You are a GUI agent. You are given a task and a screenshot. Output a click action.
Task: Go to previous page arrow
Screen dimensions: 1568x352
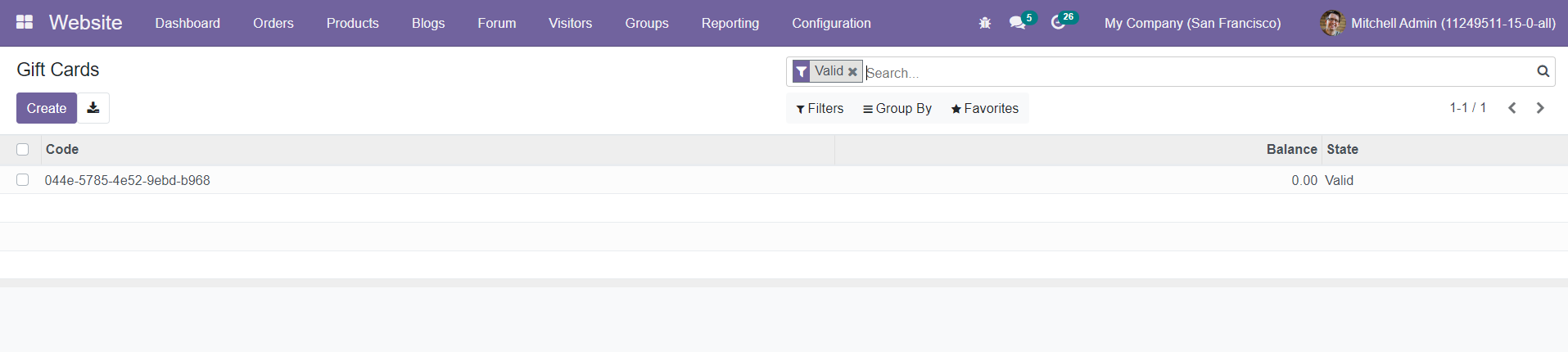(1512, 108)
